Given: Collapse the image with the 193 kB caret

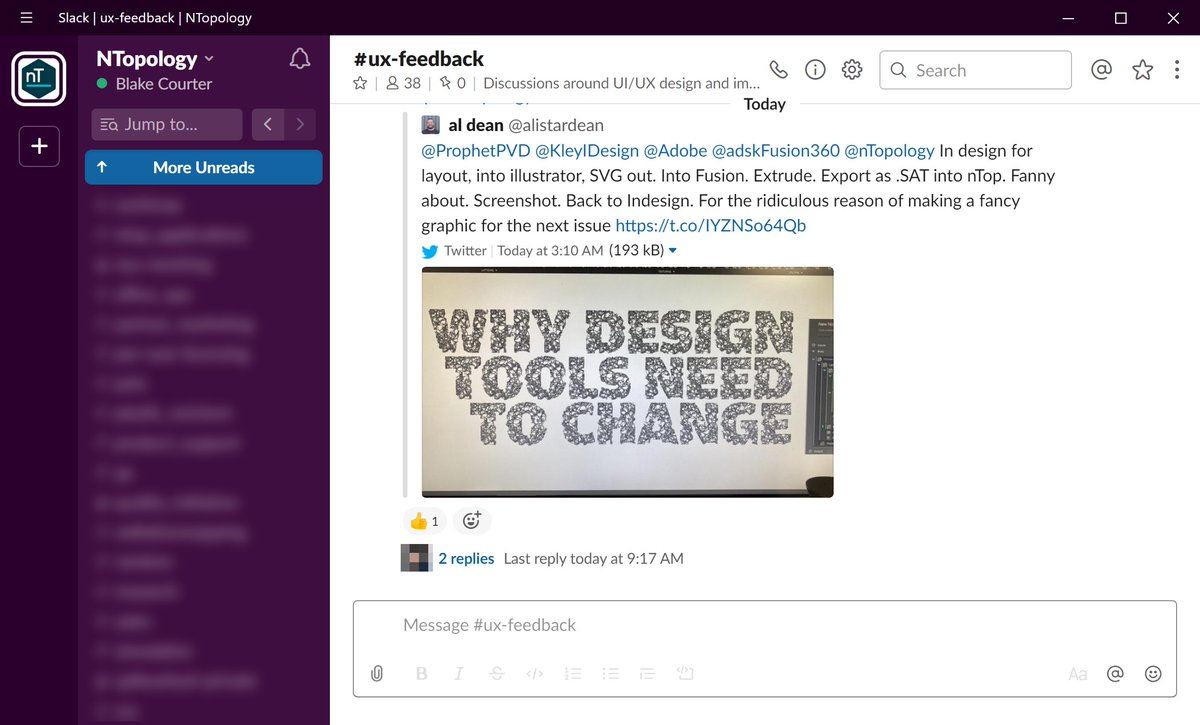Looking at the screenshot, I should tap(673, 251).
